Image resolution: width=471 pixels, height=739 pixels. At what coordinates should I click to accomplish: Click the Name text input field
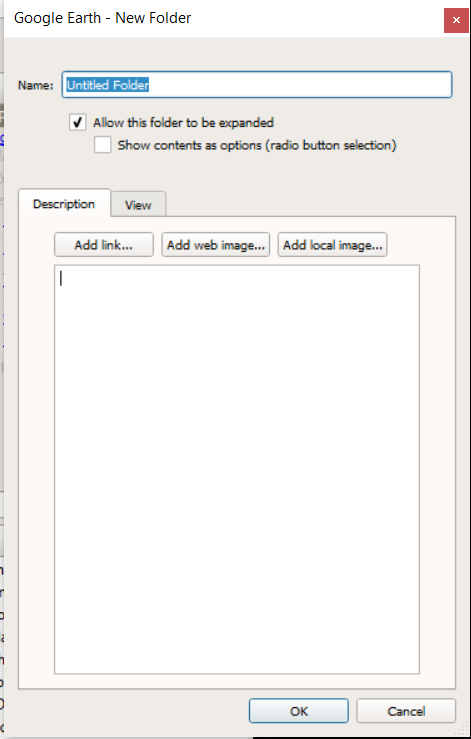[257, 85]
